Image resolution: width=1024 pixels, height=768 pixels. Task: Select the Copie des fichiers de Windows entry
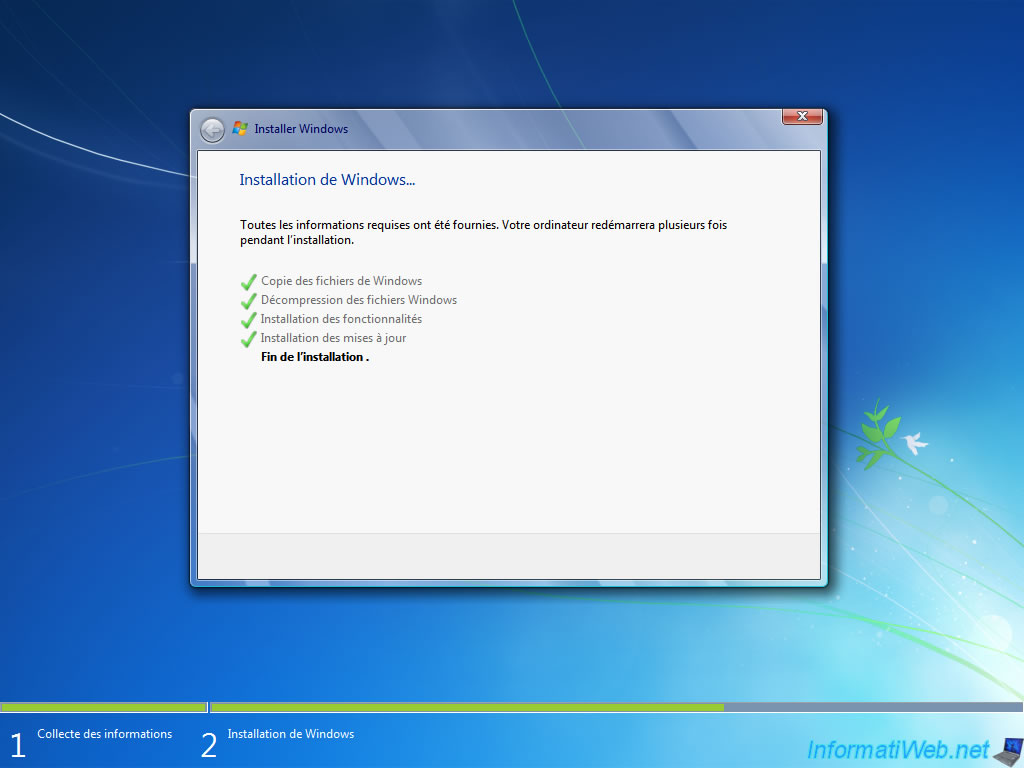(341, 281)
